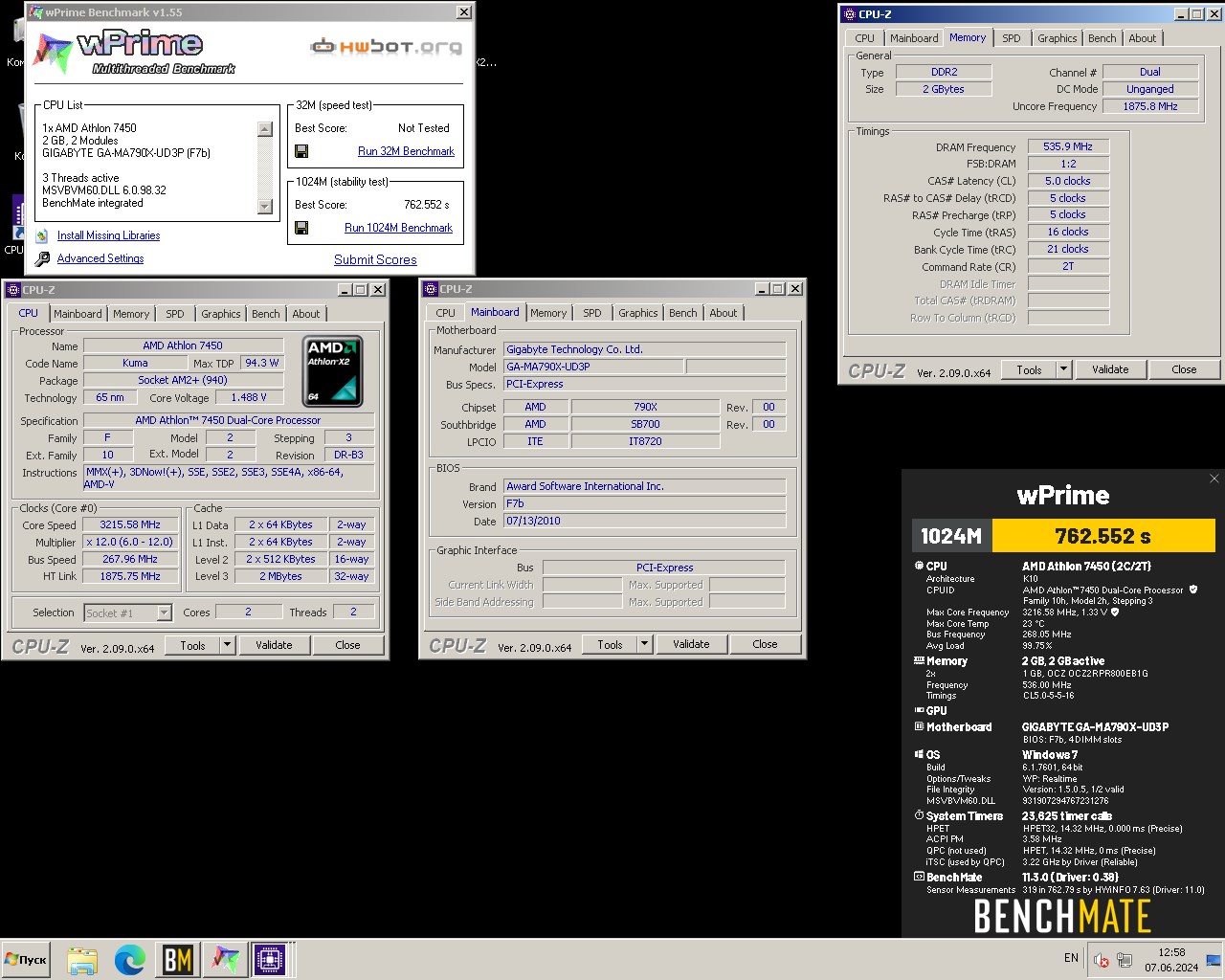
Task: Click the CPU List scroll up arrow
Action: click(265, 129)
